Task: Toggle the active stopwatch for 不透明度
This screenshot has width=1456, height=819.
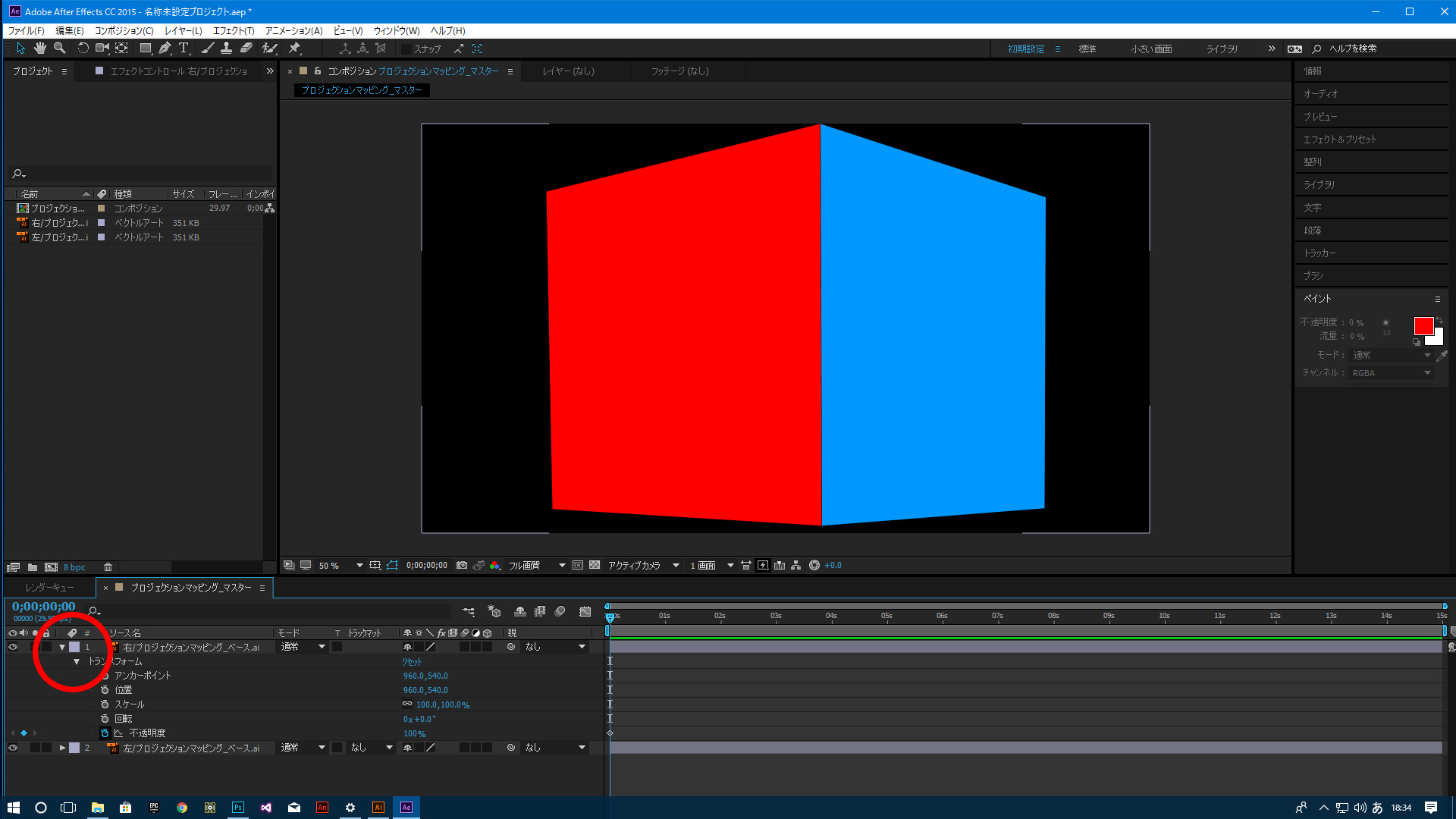Action: 105,733
